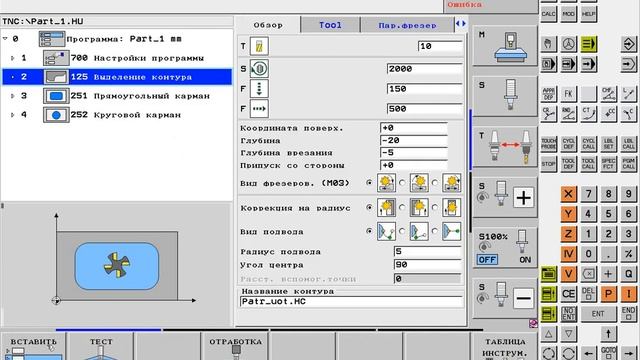640x360 pixels.
Task: Click the contour name field Patr_uot.HC
Action: [351, 302]
